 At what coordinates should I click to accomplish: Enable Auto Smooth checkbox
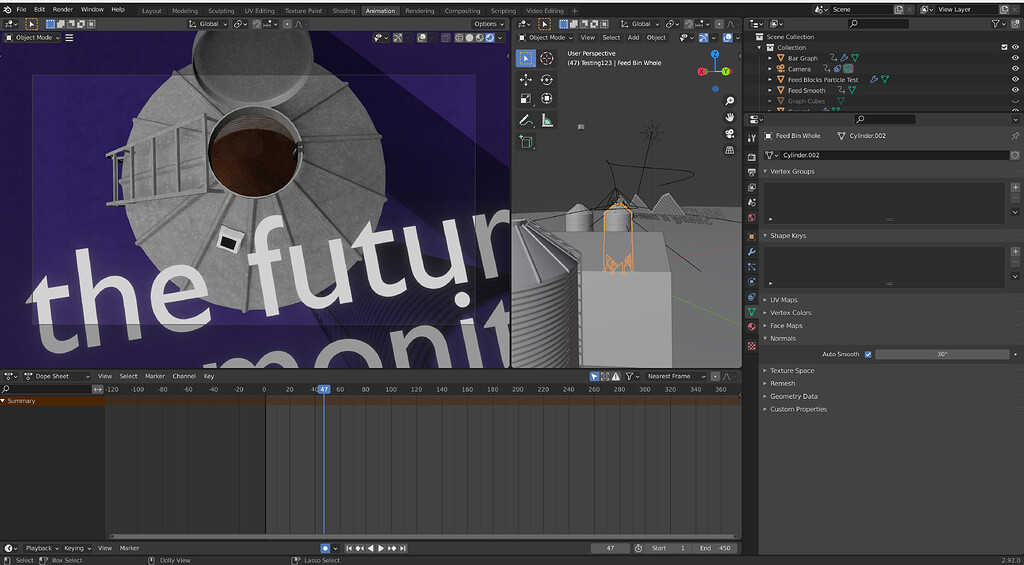(868, 354)
